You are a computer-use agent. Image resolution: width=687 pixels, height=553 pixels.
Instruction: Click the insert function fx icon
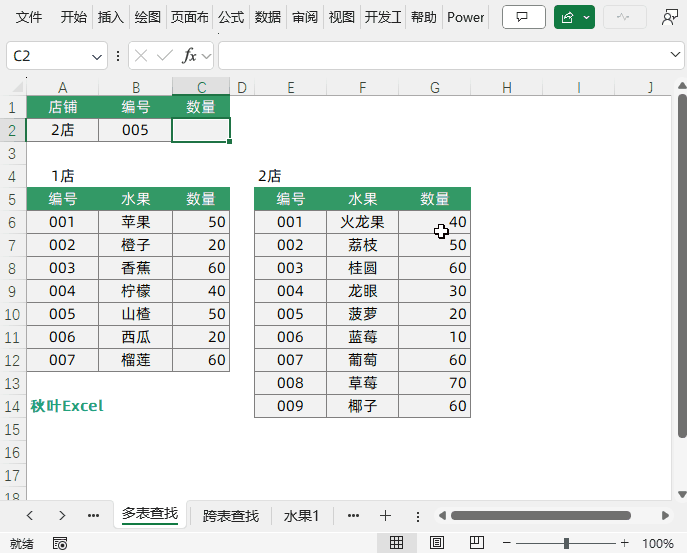(189, 56)
